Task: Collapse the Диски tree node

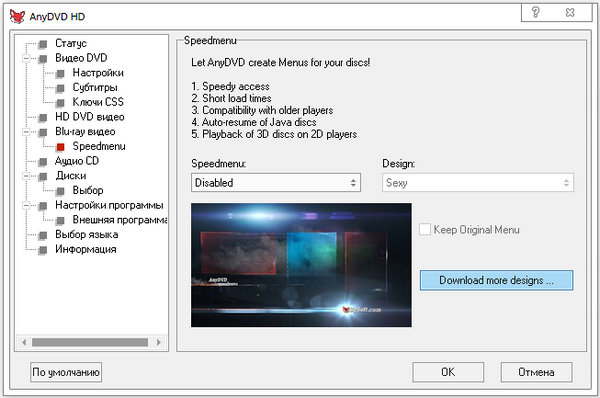Action: click(26, 176)
